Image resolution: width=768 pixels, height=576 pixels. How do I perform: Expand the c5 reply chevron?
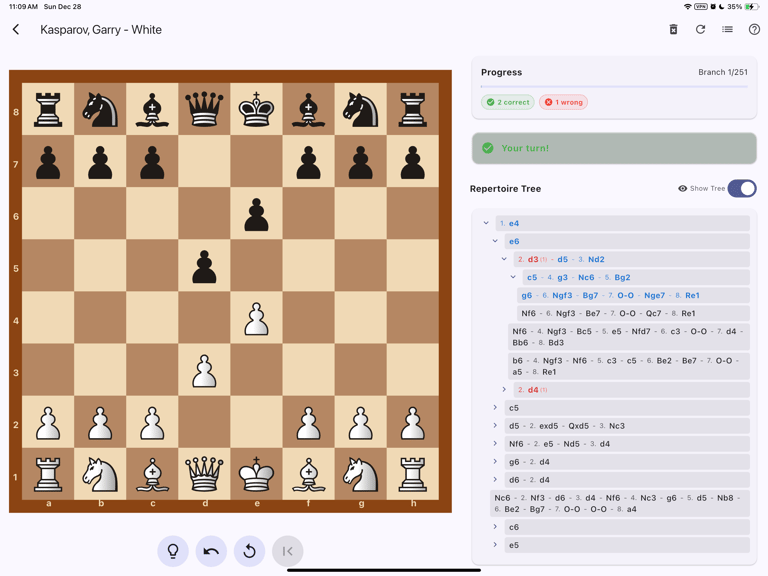pyautogui.click(x=495, y=408)
